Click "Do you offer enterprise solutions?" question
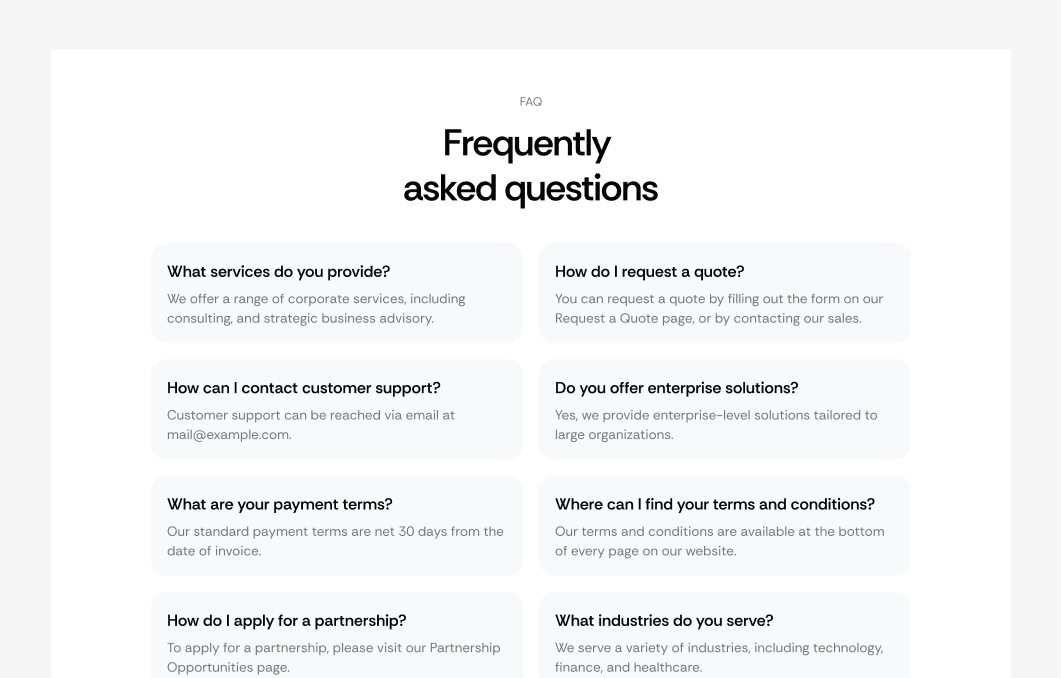Screen dimensions: 1061x678 (676, 388)
